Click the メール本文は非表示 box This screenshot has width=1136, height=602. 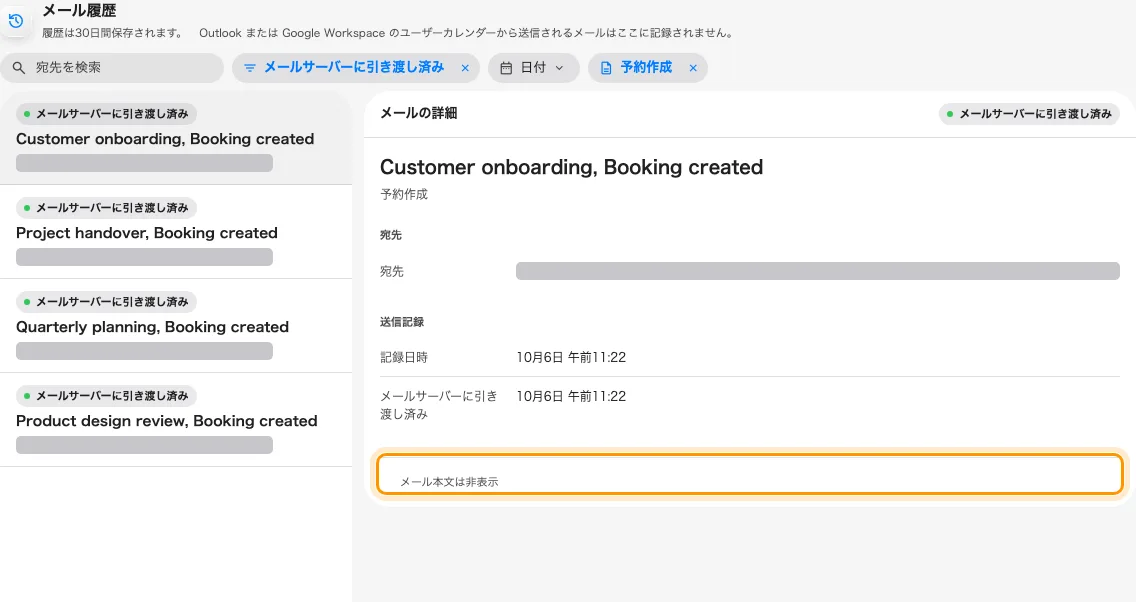(x=750, y=475)
